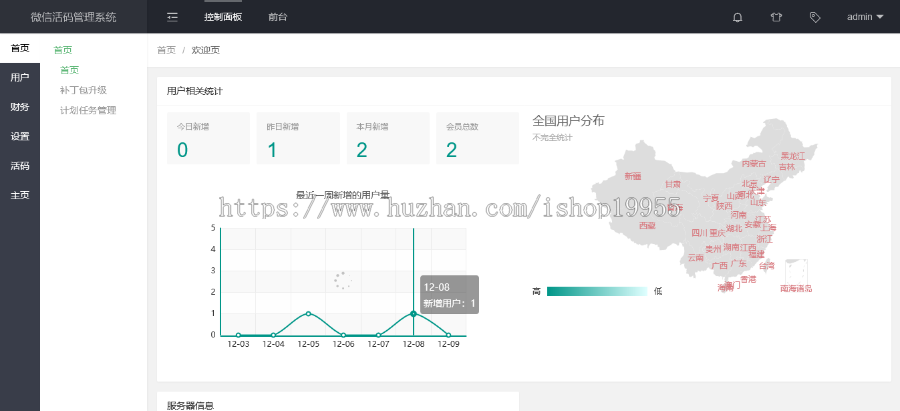Image resolution: width=900 pixels, height=411 pixels.
Task: Select 首页 in the dark left sidebar
Action: tap(20, 48)
